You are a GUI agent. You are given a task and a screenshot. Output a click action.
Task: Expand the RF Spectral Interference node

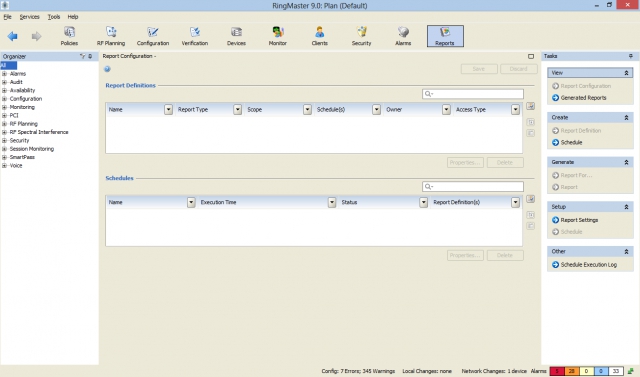coord(4,132)
